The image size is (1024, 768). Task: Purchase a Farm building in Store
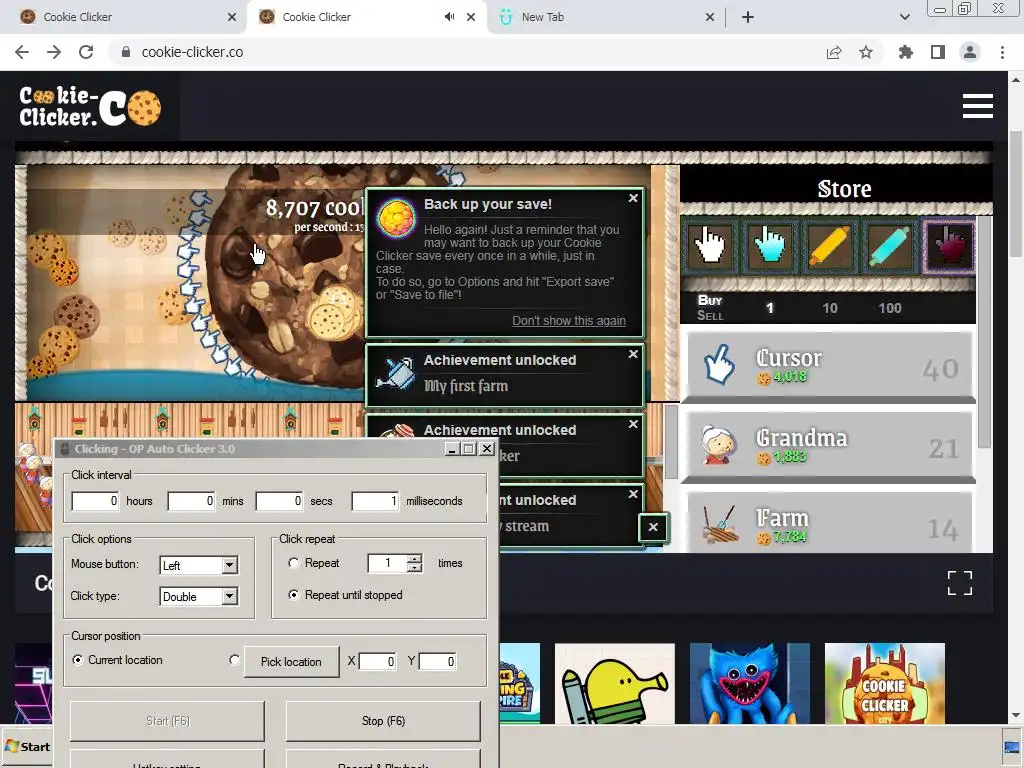click(x=829, y=522)
